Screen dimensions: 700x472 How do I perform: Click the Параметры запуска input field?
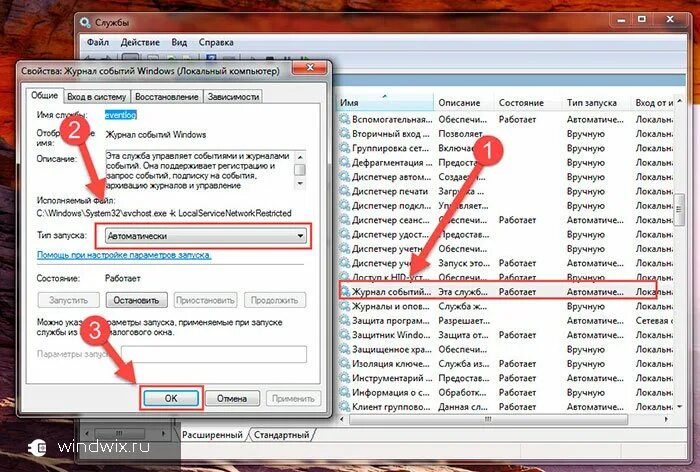click(x=214, y=354)
